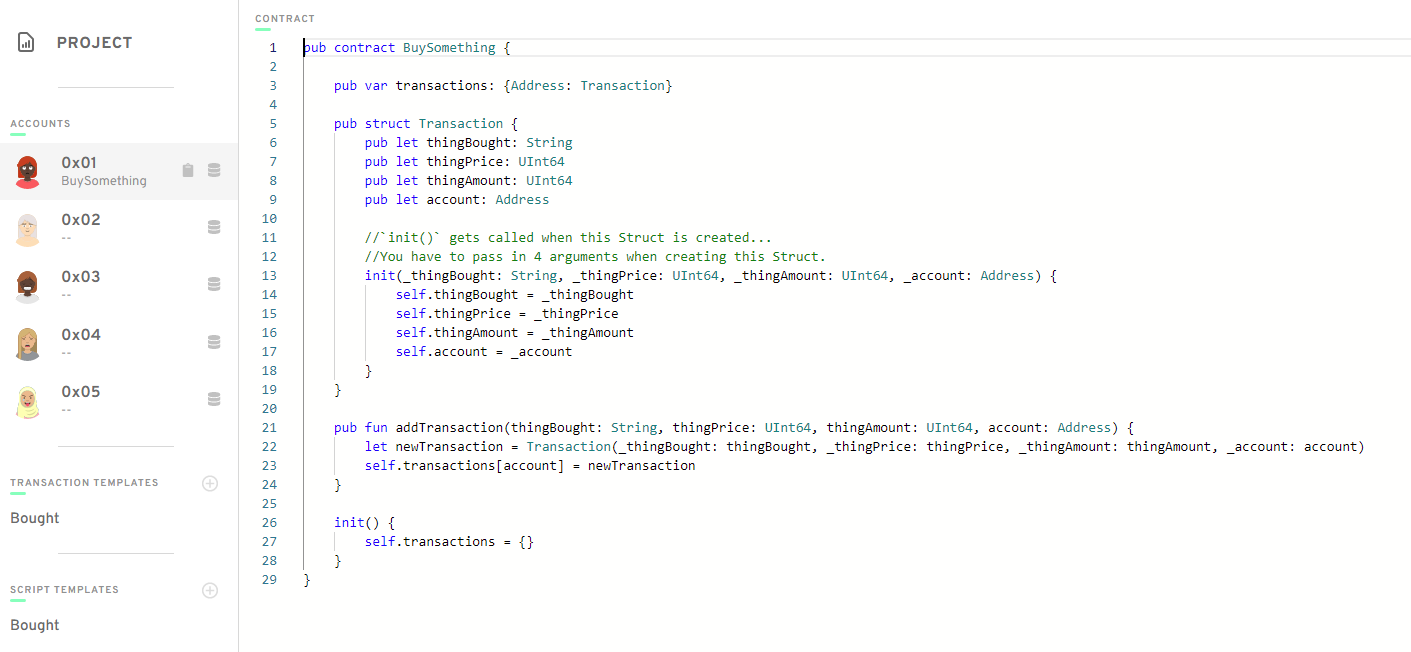
Task: Click the 0x02 account avatar
Action: [x=28, y=229]
